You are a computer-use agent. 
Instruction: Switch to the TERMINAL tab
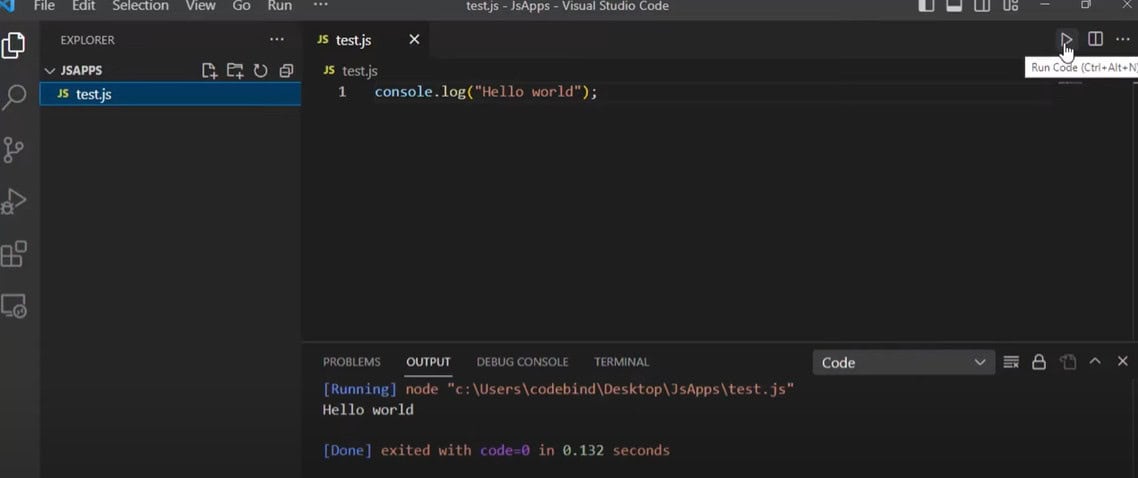[621, 362]
